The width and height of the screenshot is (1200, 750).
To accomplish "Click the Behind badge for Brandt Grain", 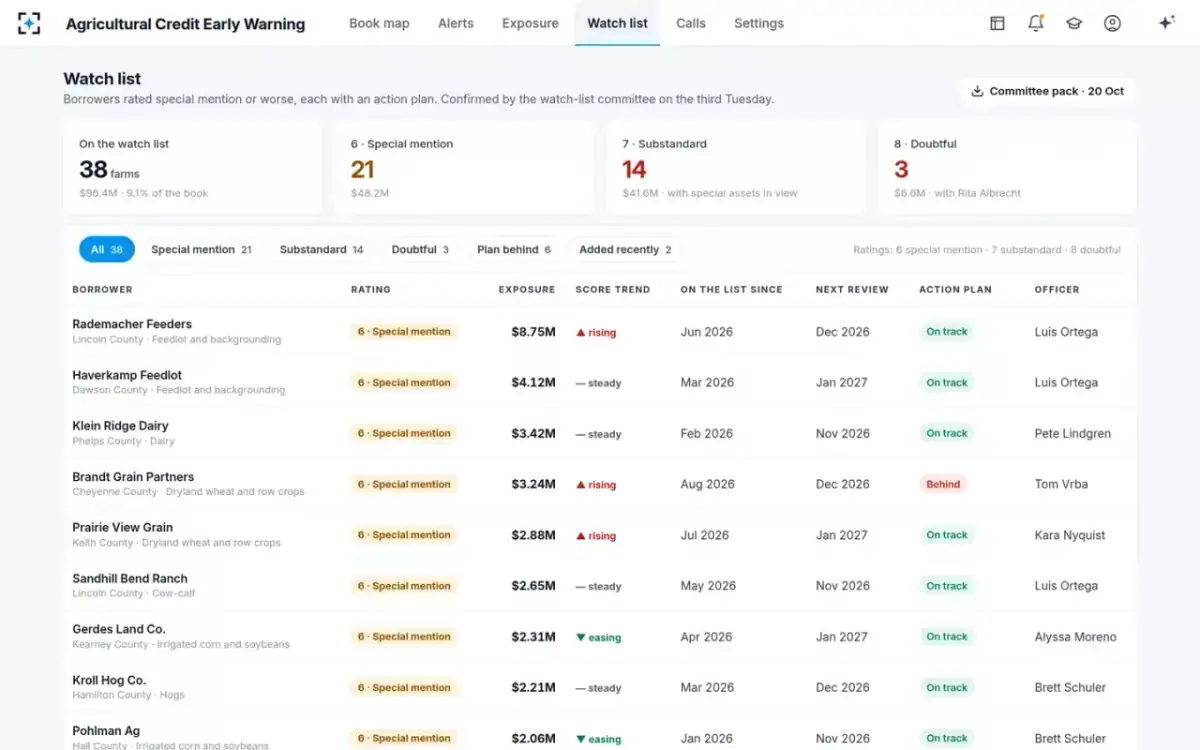I will coord(943,484).
